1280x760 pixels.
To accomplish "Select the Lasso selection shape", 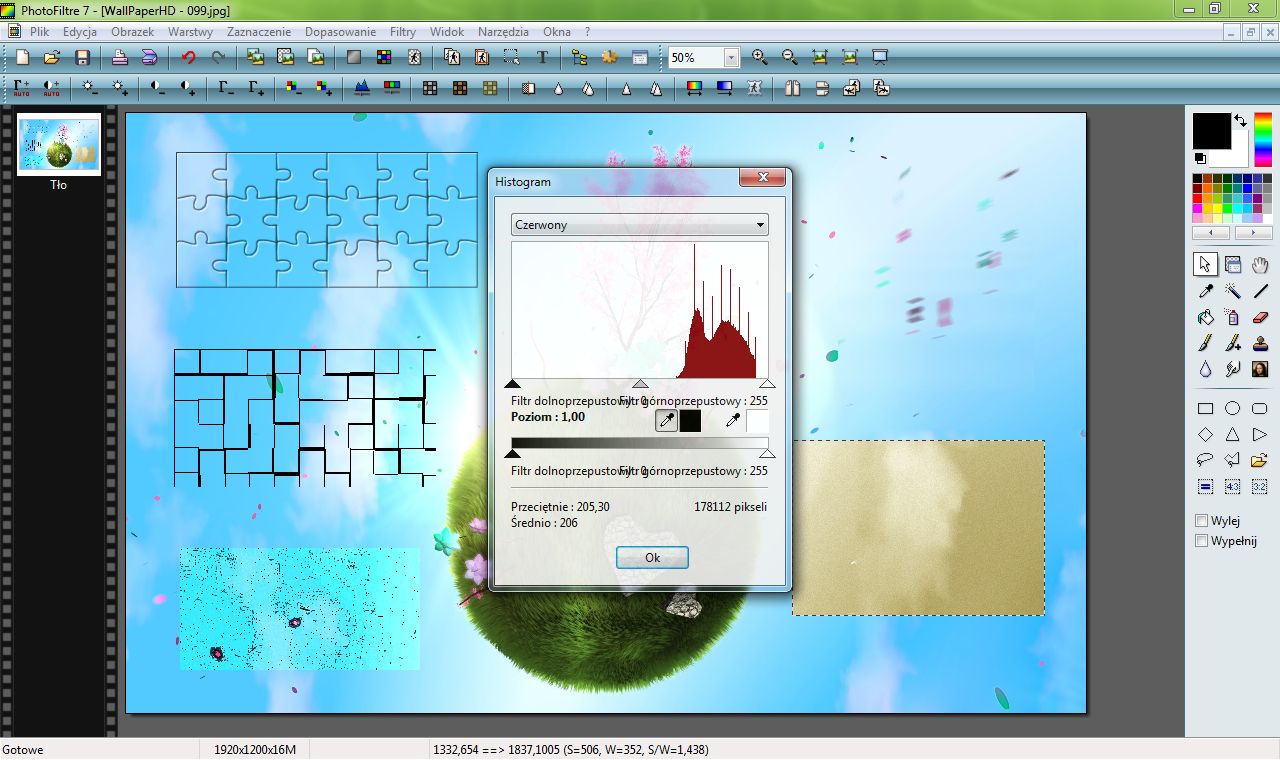I will click(1206, 461).
